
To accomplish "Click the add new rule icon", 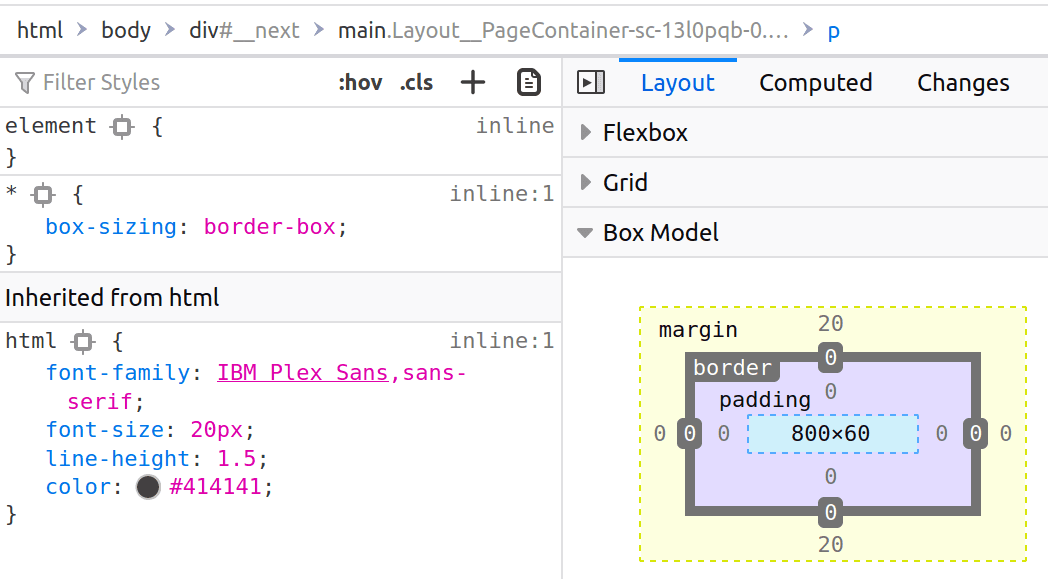I will click(x=472, y=82).
